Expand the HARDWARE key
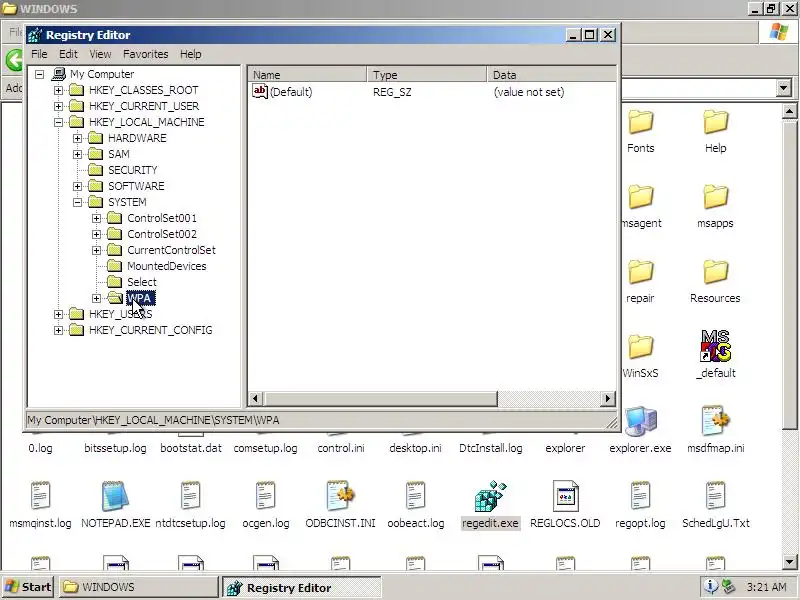Image resolution: width=800 pixels, height=600 pixels. point(78,138)
